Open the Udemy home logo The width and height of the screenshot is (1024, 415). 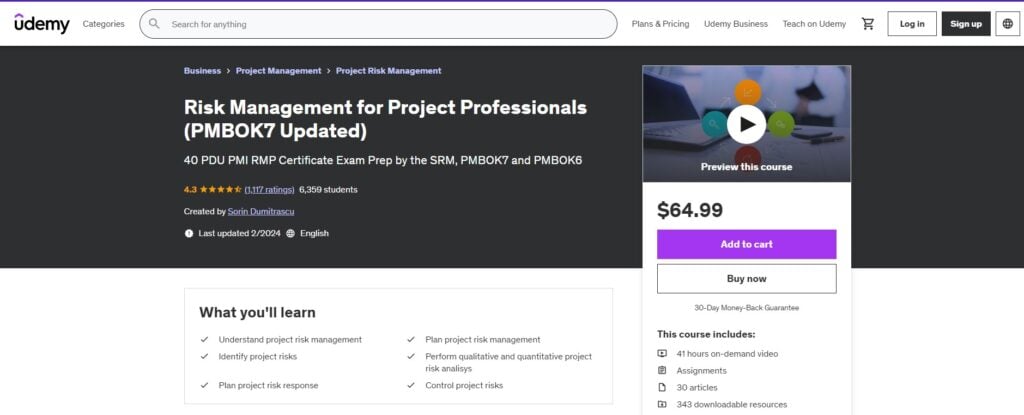click(x=42, y=24)
